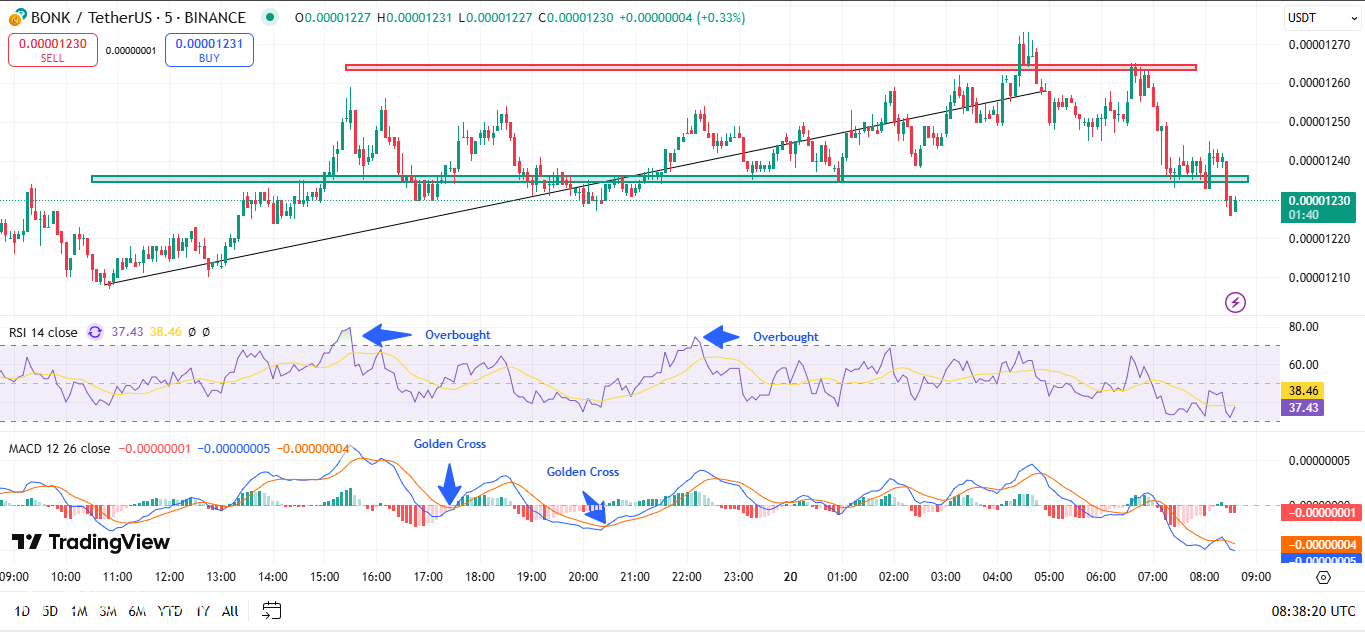Click the orange −0.00000004 label on MACD axis
Image resolution: width=1365 pixels, height=632 pixels.
[x=1320, y=544]
